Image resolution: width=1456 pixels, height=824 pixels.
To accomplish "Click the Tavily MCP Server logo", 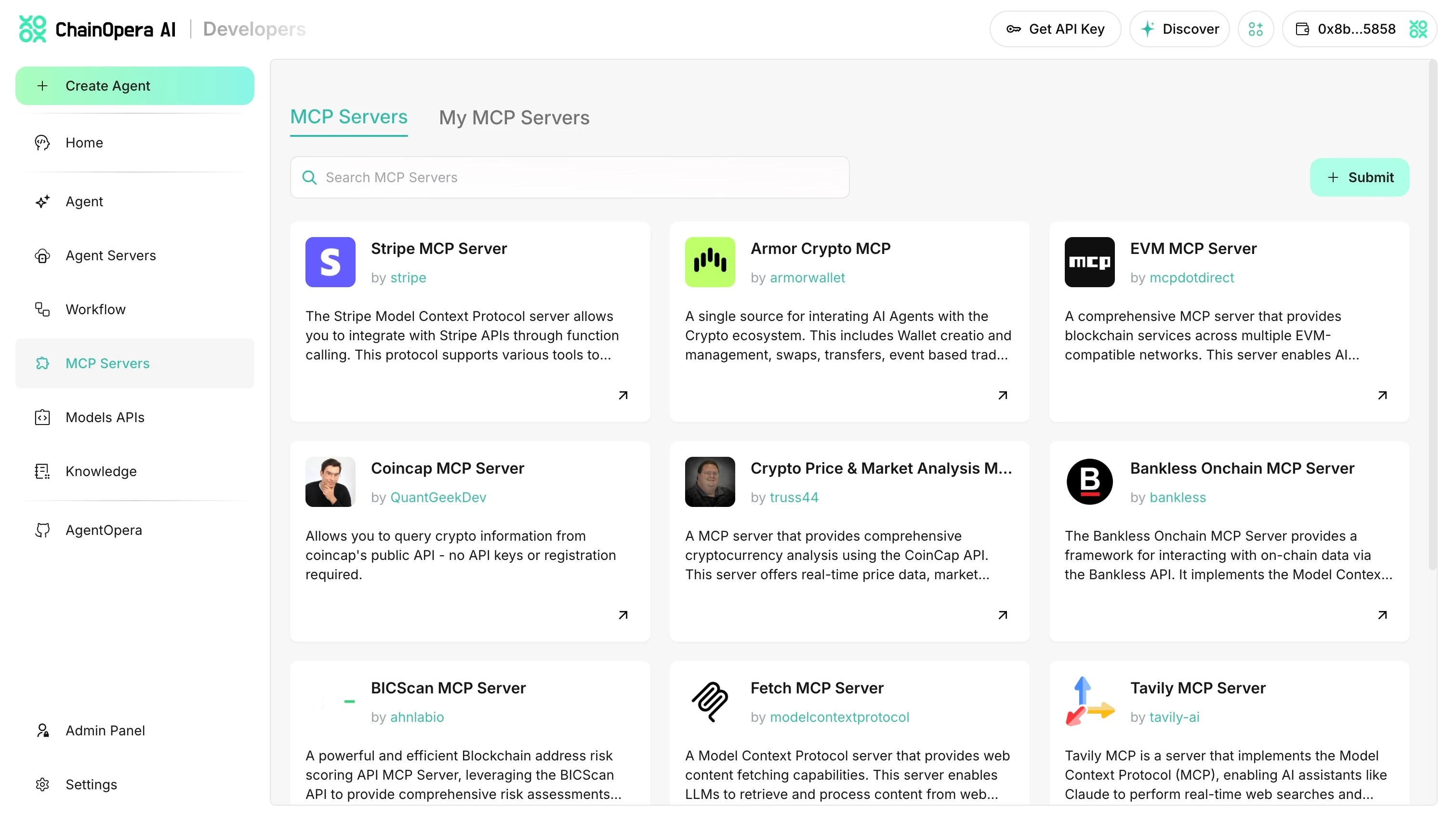I will tap(1089, 701).
